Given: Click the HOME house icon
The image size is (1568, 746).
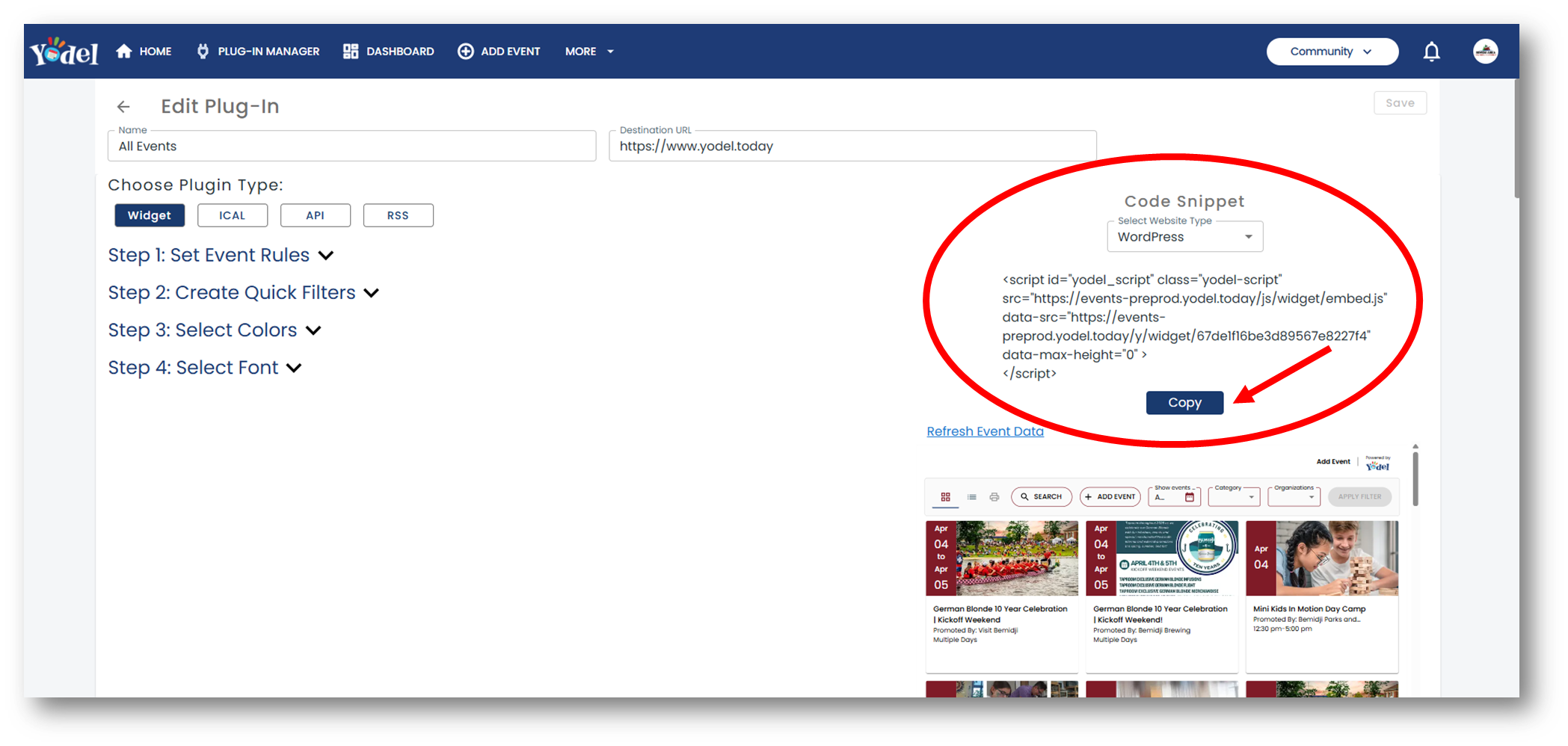Looking at the screenshot, I should [x=124, y=51].
